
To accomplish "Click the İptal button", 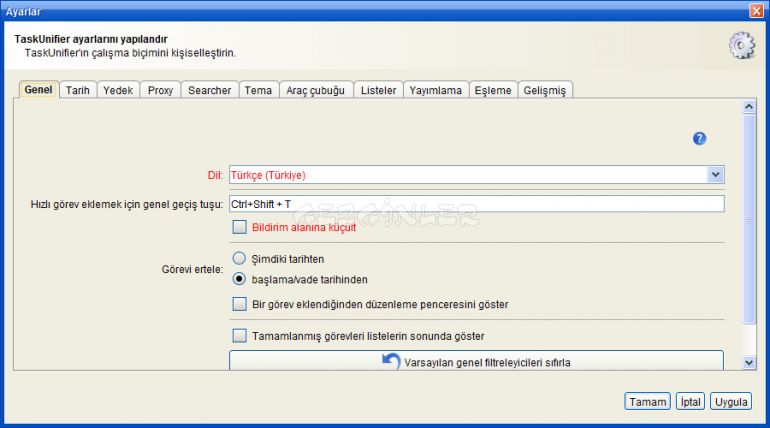I will (690, 401).
